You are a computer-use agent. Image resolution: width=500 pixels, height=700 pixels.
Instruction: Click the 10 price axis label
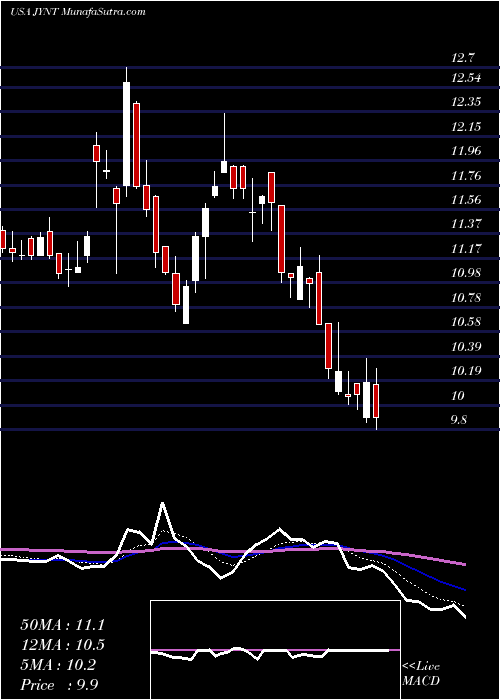pos(458,396)
